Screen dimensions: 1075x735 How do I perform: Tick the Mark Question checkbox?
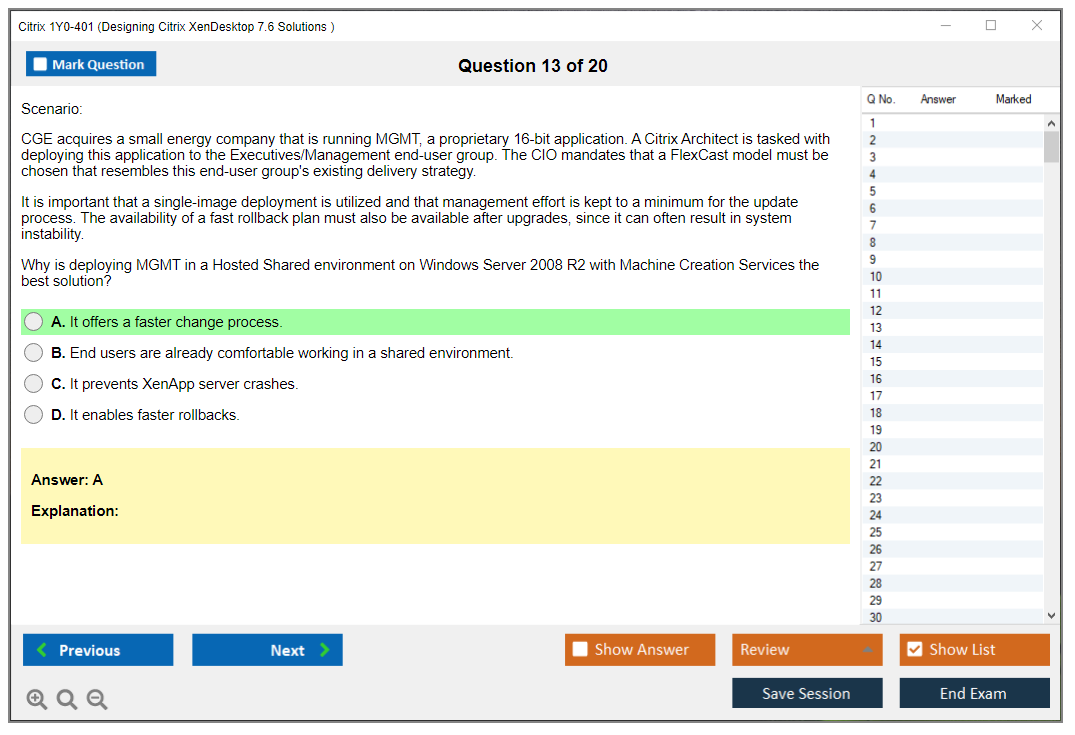click(x=40, y=64)
